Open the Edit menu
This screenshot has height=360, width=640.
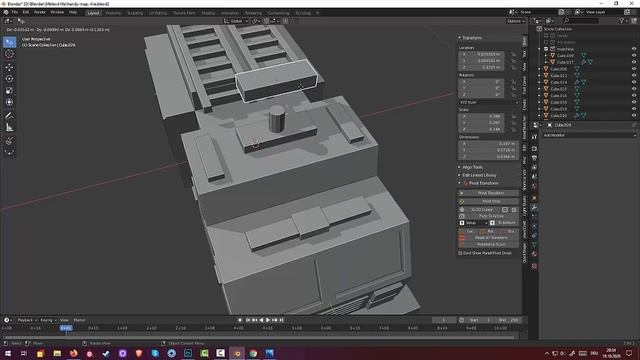click(26, 12)
